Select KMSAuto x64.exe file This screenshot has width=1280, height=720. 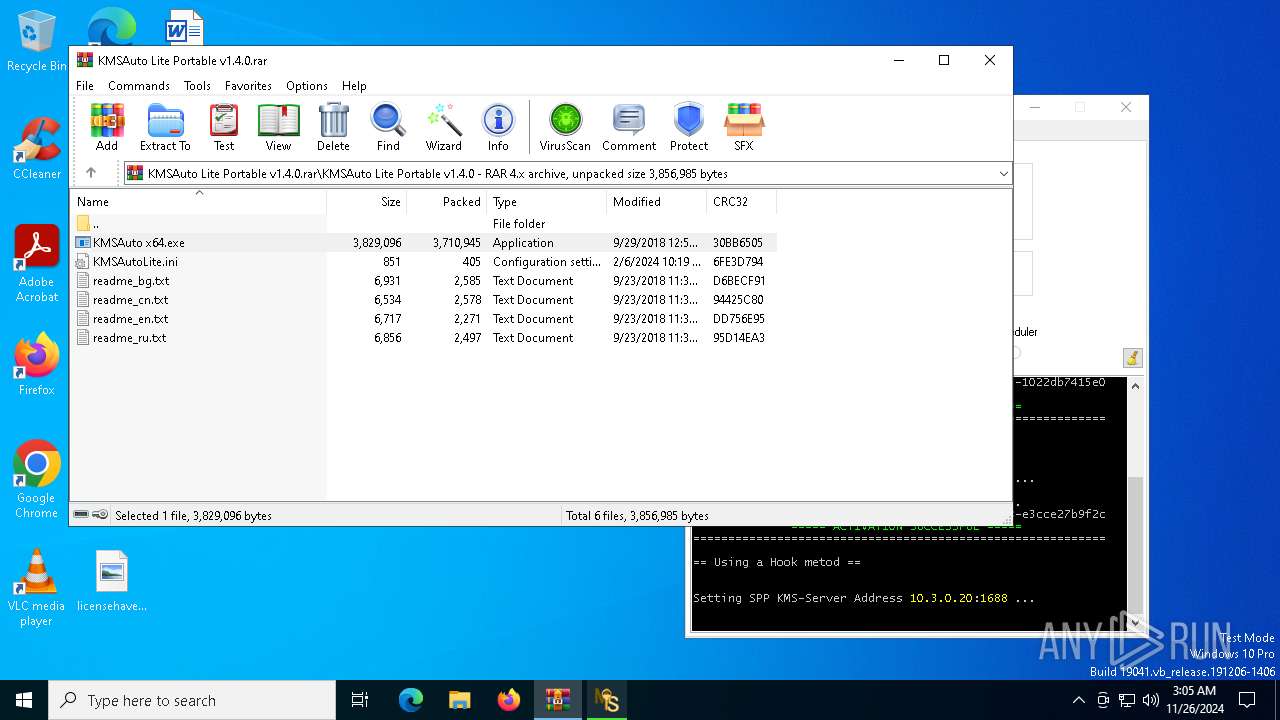click(x=424, y=243)
